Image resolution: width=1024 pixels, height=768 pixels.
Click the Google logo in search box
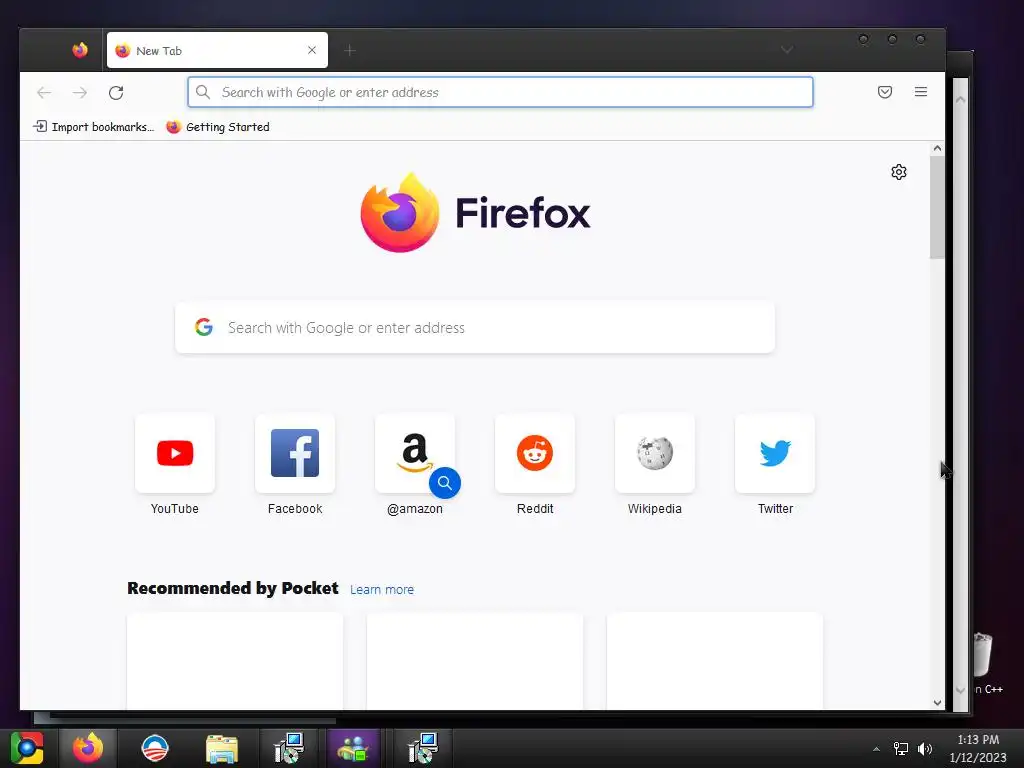pos(204,327)
